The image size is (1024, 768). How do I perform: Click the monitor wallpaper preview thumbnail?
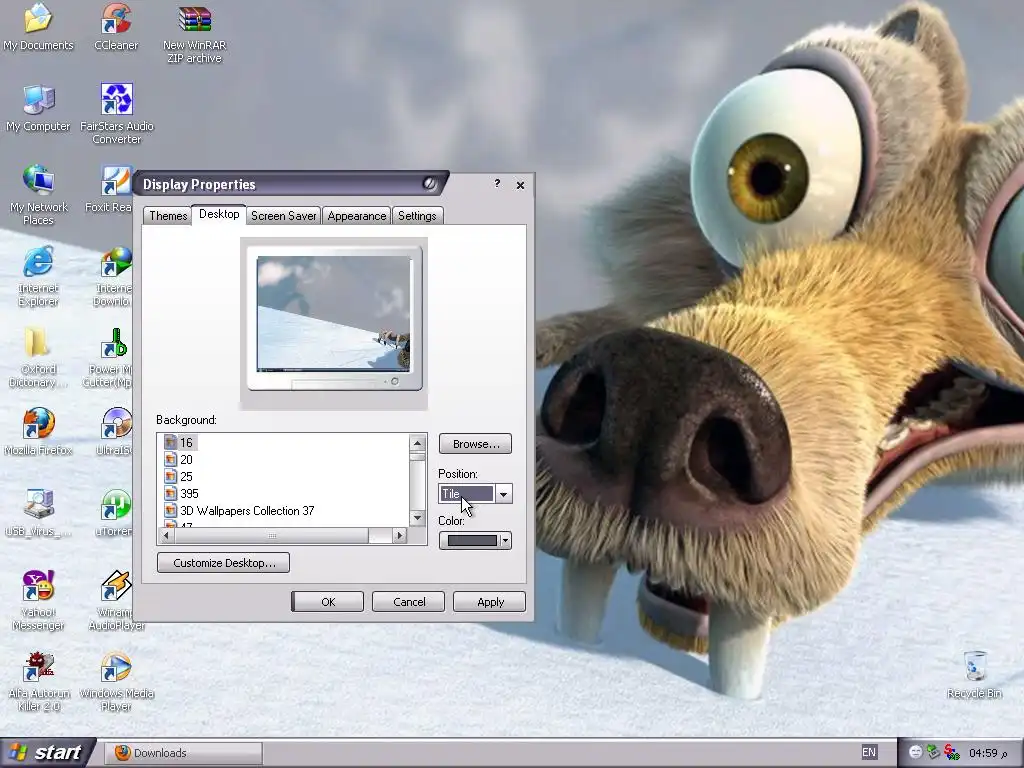pos(334,313)
